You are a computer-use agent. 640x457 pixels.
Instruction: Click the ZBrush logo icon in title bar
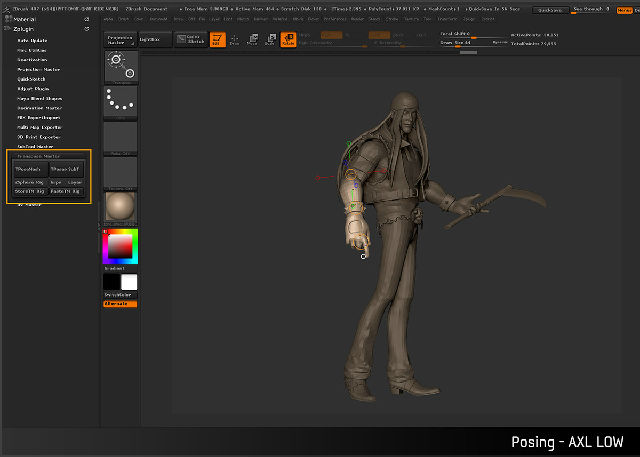pos(6,8)
